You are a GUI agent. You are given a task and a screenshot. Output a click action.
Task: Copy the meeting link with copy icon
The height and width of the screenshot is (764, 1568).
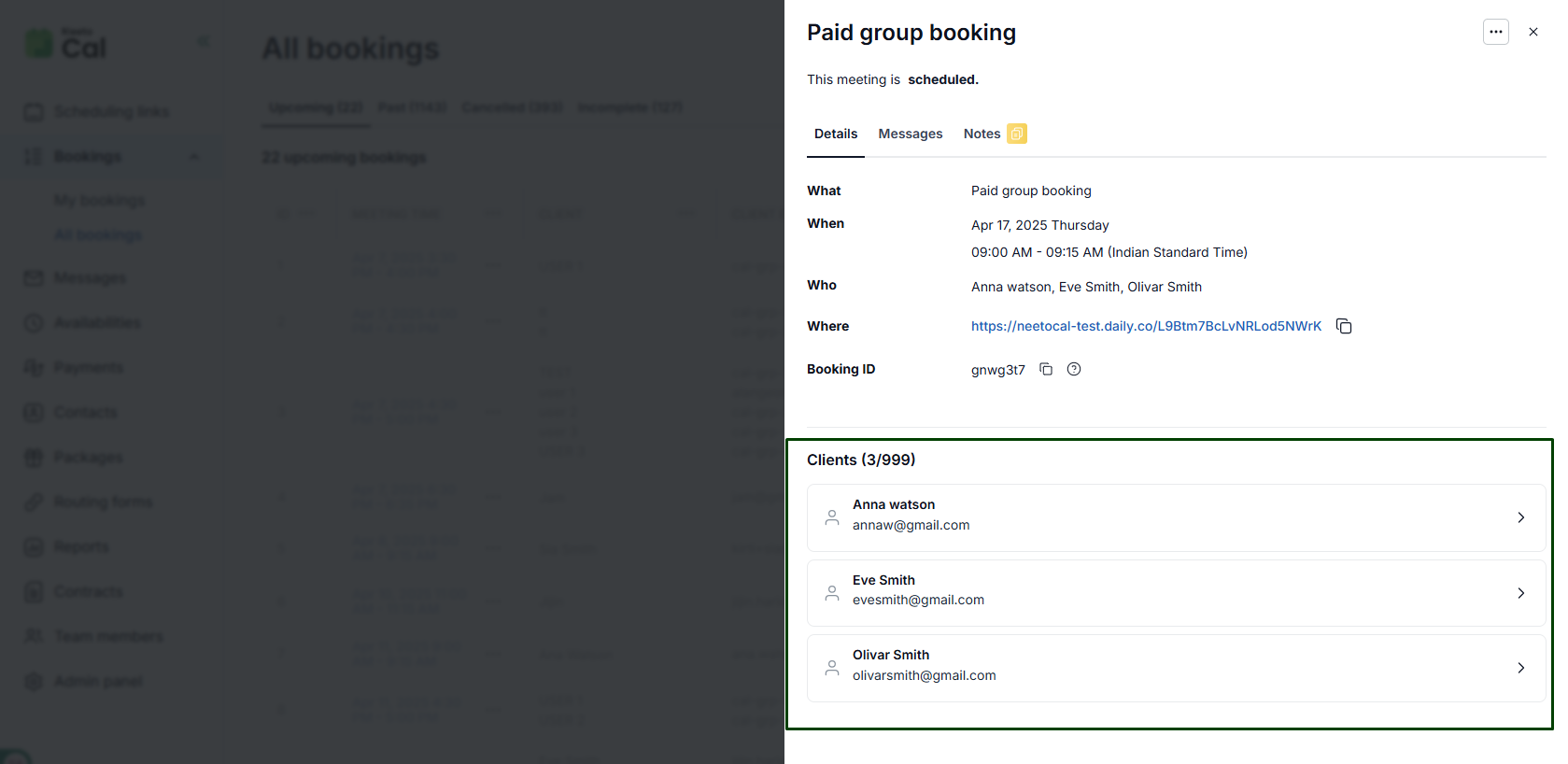pyautogui.click(x=1344, y=326)
